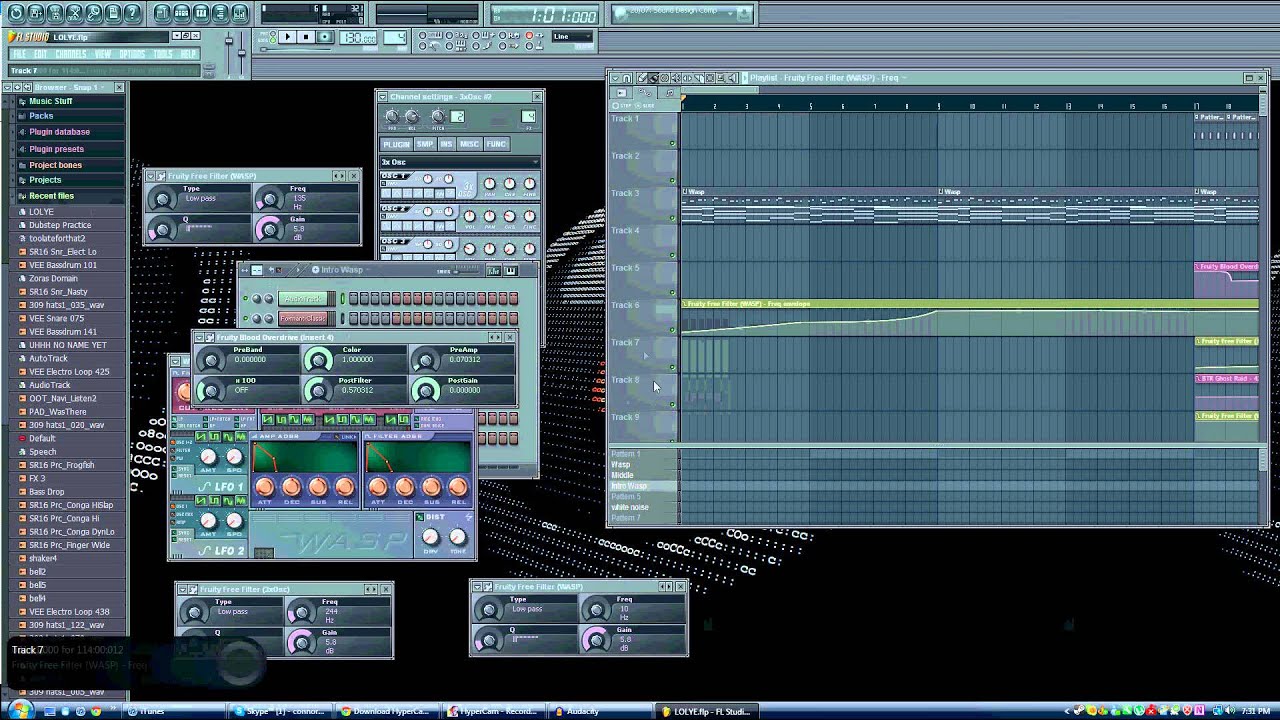The width and height of the screenshot is (1280, 720).
Task: Switch to FUNC tab in Channel settings
Action: pos(496,144)
